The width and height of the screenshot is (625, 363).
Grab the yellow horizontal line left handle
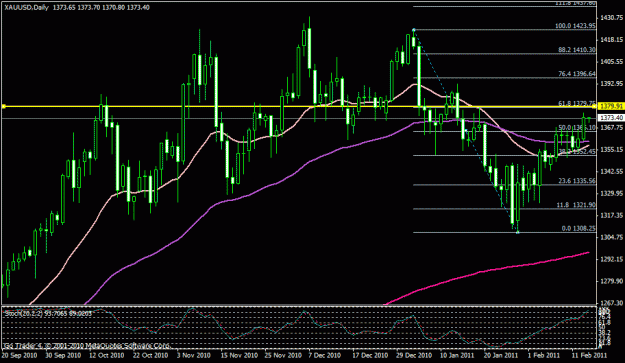(x=4, y=106)
